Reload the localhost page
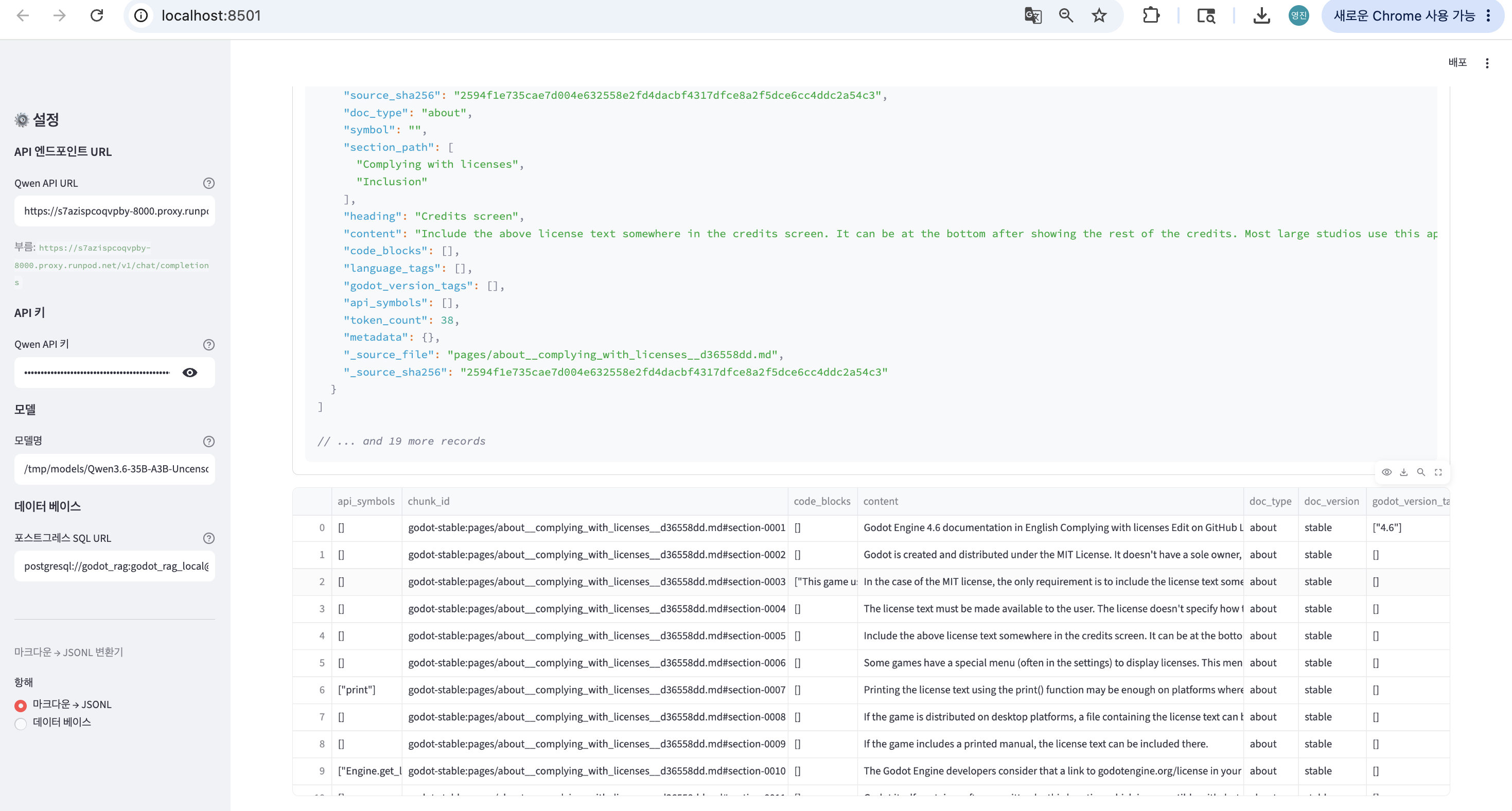Image resolution: width=1512 pixels, height=811 pixels. click(97, 15)
